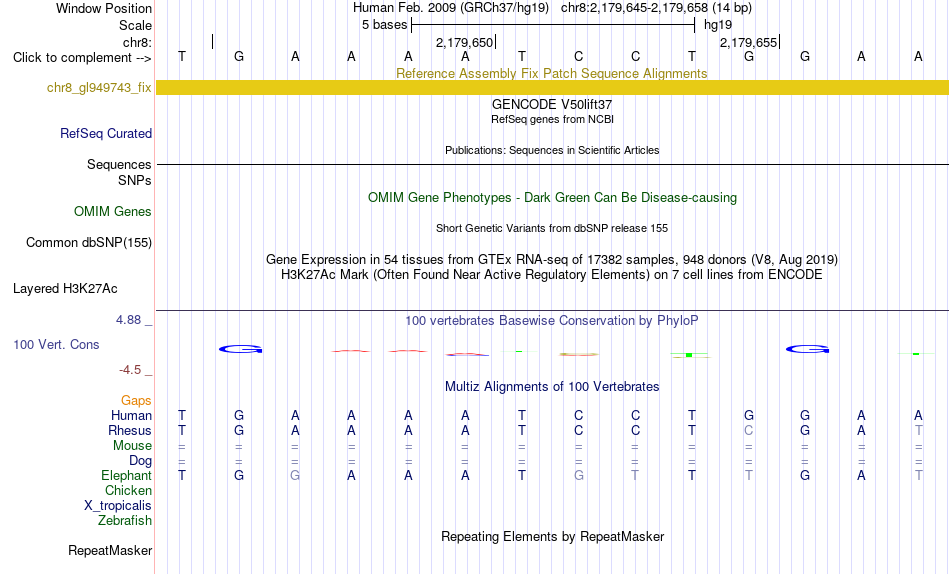Select the chr8_gl949743_fix label
The height and width of the screenshot is (574, 950).
coord(99,88)
